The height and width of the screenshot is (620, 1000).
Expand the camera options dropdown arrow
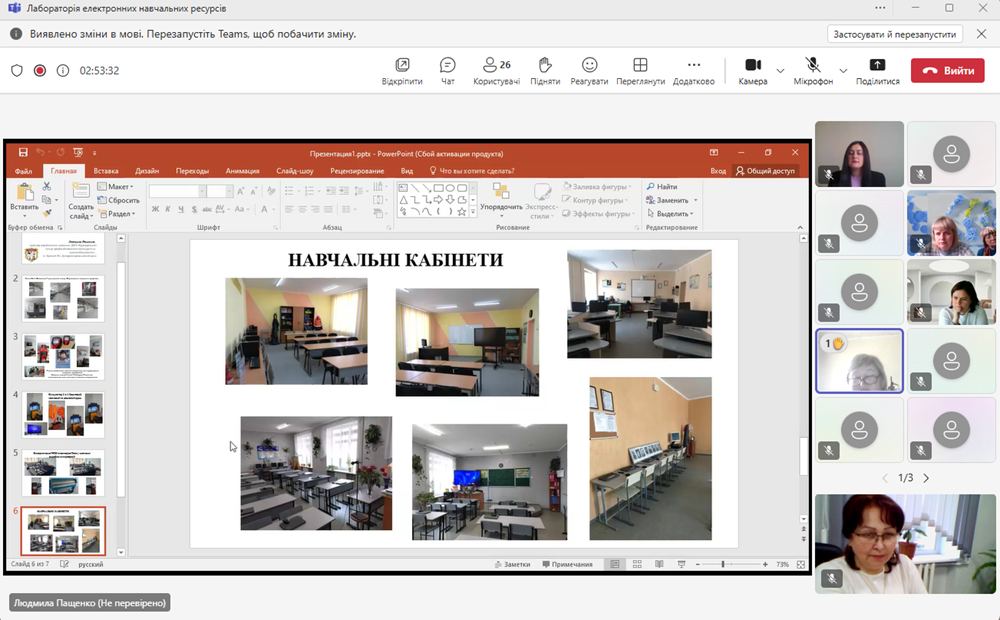coord(780,71)
